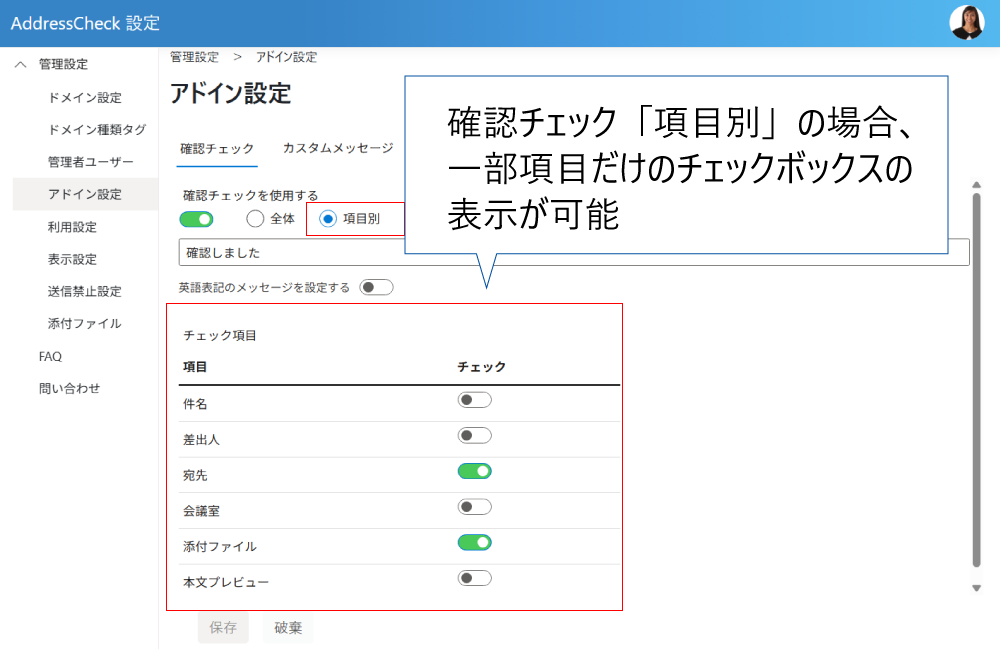Enable the 本文プレビュー check toggle
Image resolution: width=1000 pixels, height=650 pixels.
tap(474, 578)
